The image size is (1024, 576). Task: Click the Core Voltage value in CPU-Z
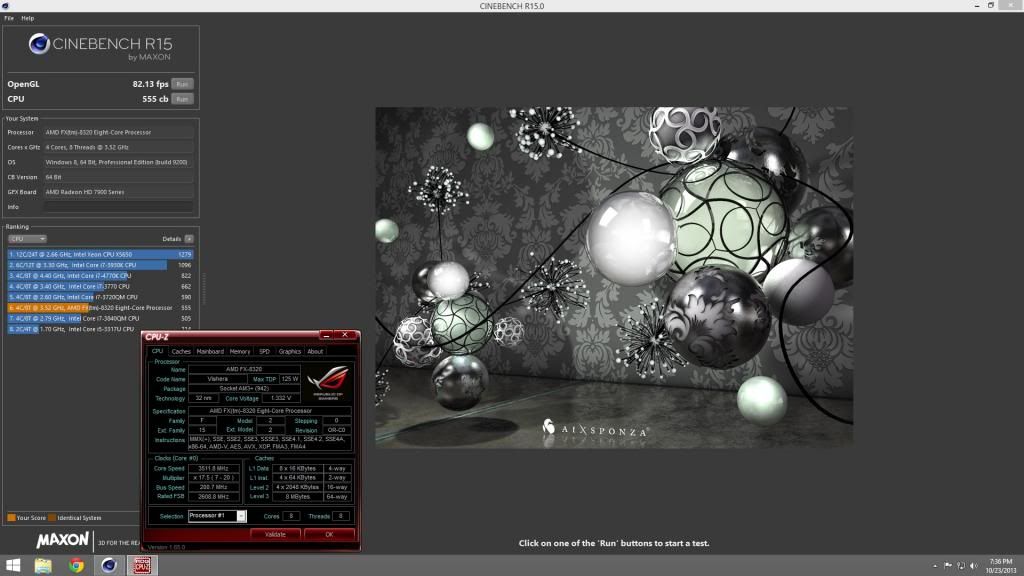281,398
